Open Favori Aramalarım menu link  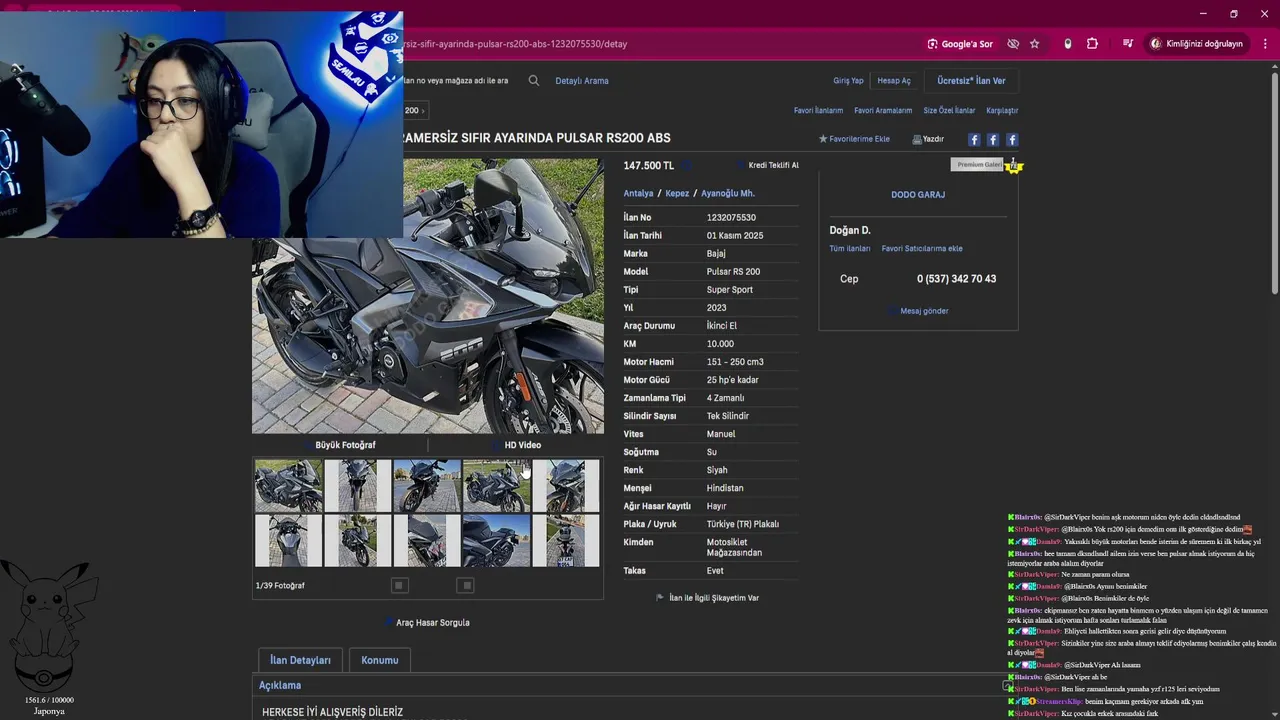click(x=883, y=111)
